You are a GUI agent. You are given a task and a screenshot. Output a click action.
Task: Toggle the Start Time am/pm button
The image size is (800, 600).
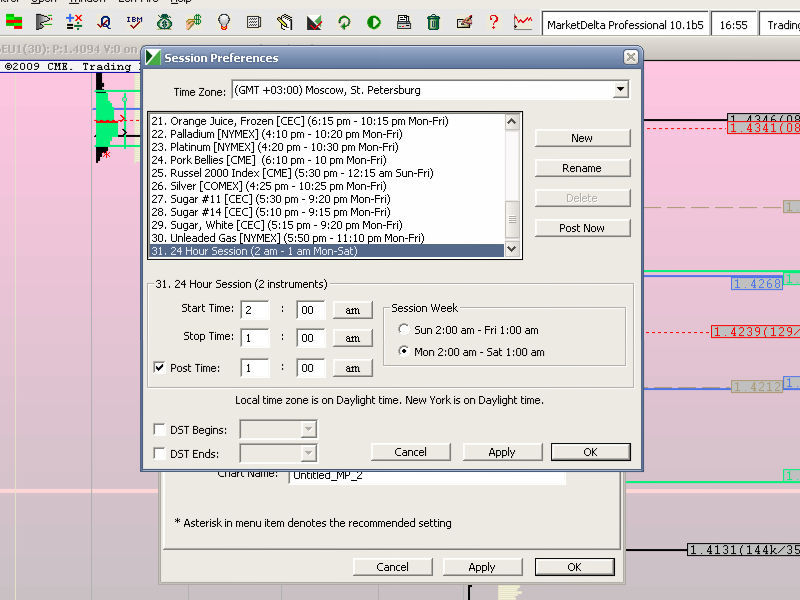tap(353, 311)
